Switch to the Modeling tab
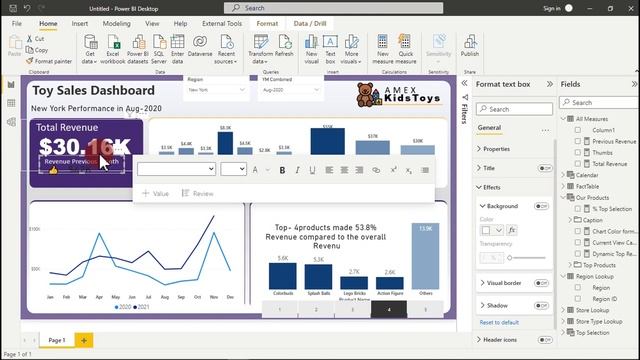The height and width of the screenshot is (360, 640). click(116, 24)
